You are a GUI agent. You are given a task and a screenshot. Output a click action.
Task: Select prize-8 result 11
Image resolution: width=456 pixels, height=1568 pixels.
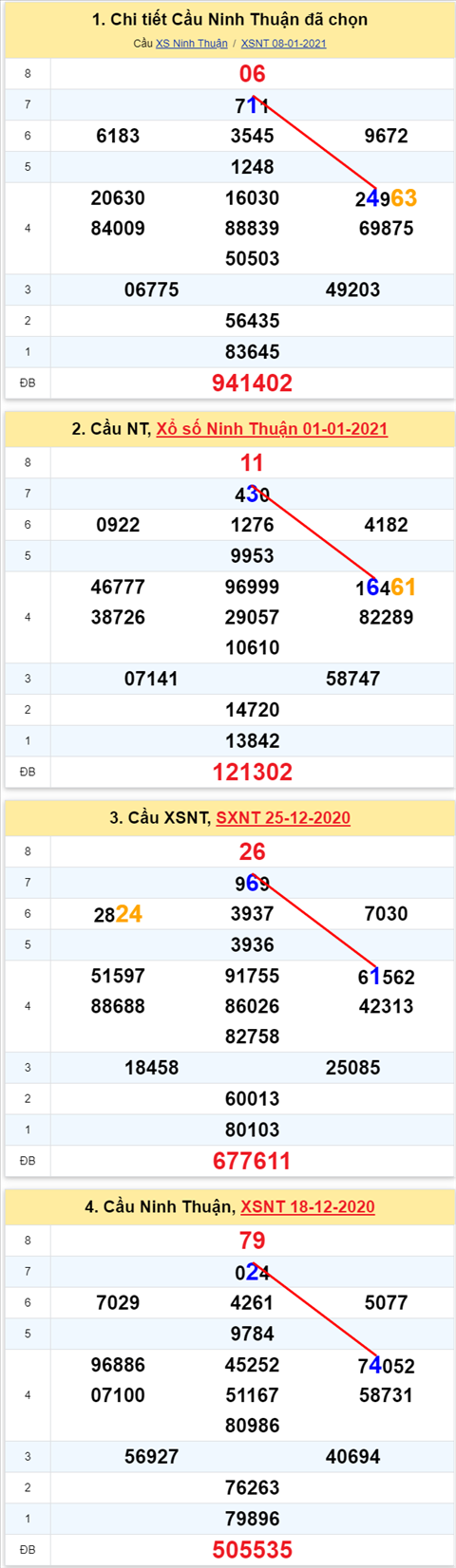pyautogui.click(x=253, y=463)
